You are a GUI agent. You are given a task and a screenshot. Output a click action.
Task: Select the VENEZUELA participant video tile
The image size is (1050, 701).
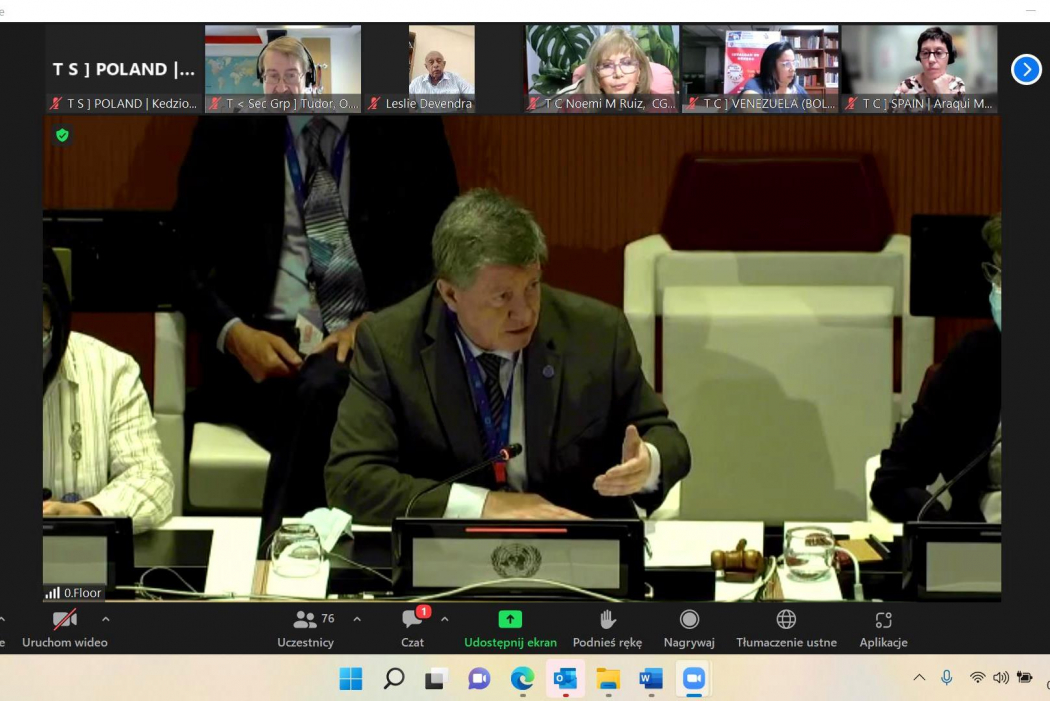coord(760,68)
